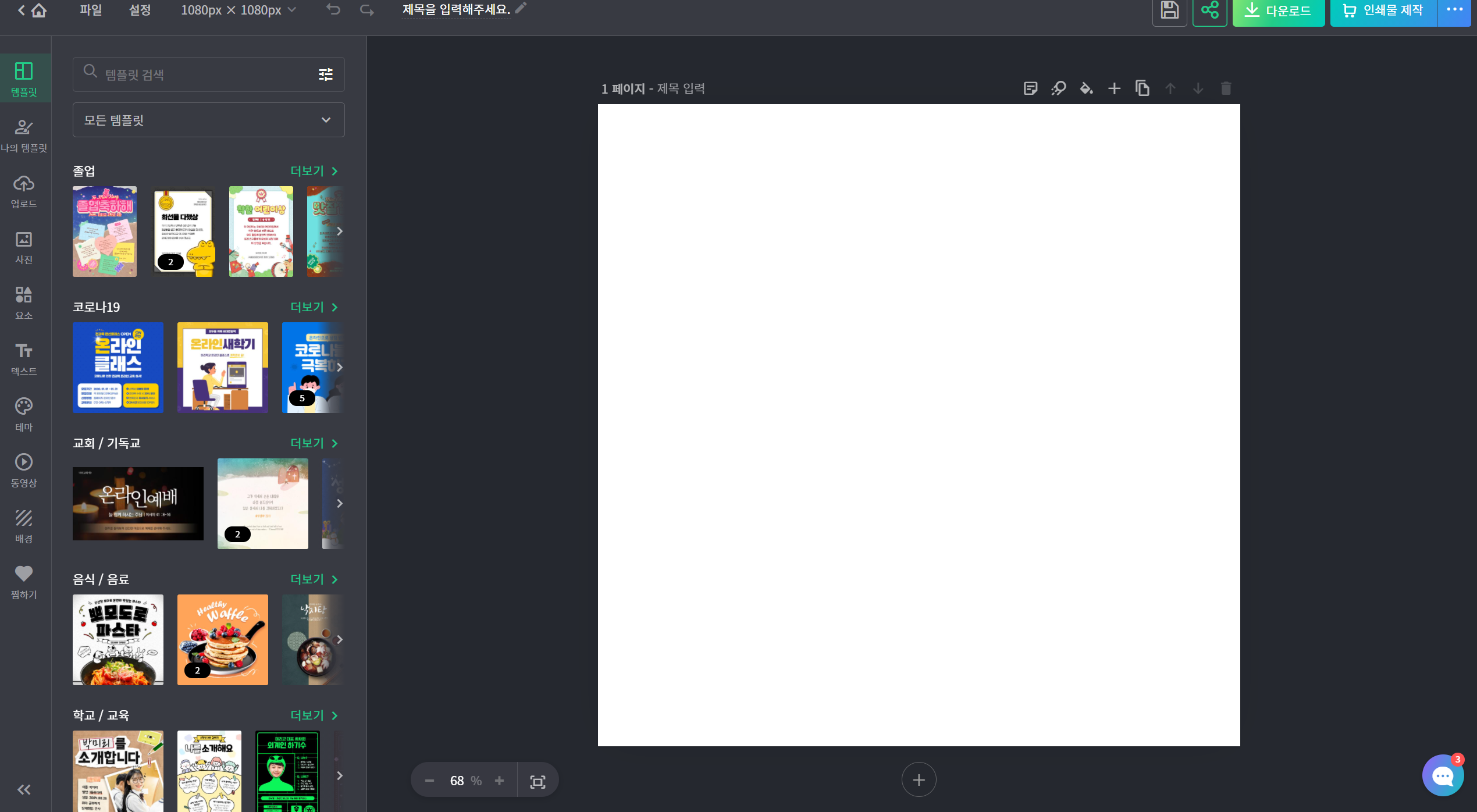This screenshot has height=812, width=1477.
Task: Open the Upload (업로드) sidebar panel
Action: pyautogui.click(x=24, y=191)
